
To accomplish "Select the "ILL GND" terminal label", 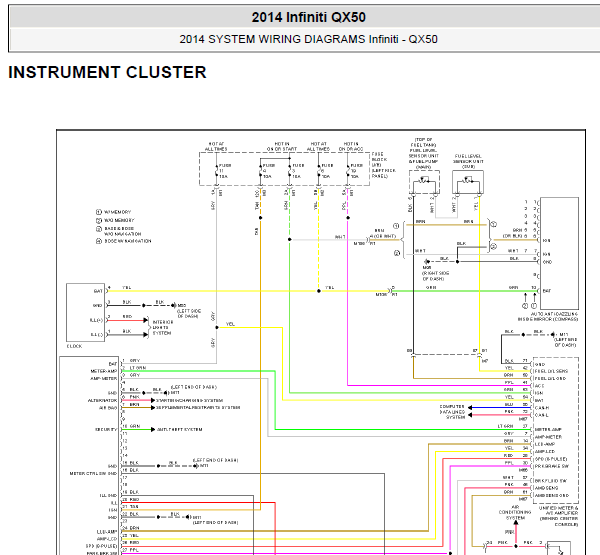I will pyautogui.click(x=108, y=495).
